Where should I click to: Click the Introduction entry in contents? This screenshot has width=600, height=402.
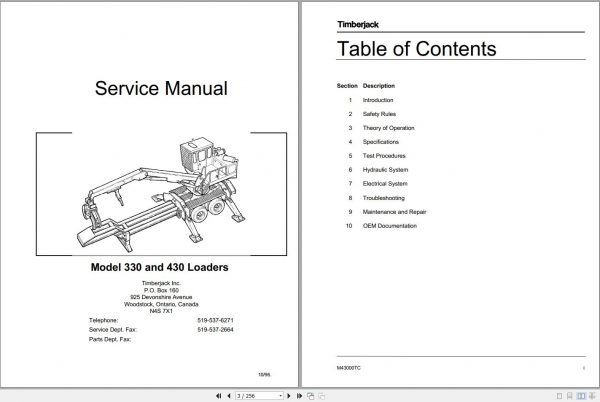click(378, 100)
